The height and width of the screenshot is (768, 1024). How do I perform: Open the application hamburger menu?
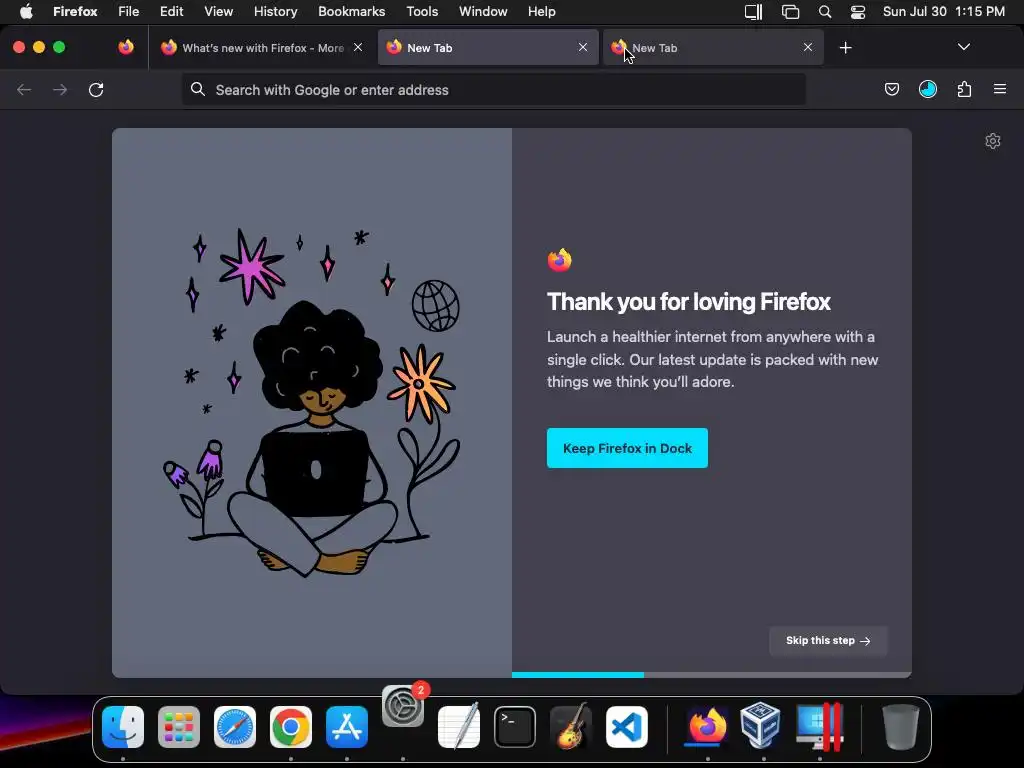pyautogui.click(x=1000, y=89)
